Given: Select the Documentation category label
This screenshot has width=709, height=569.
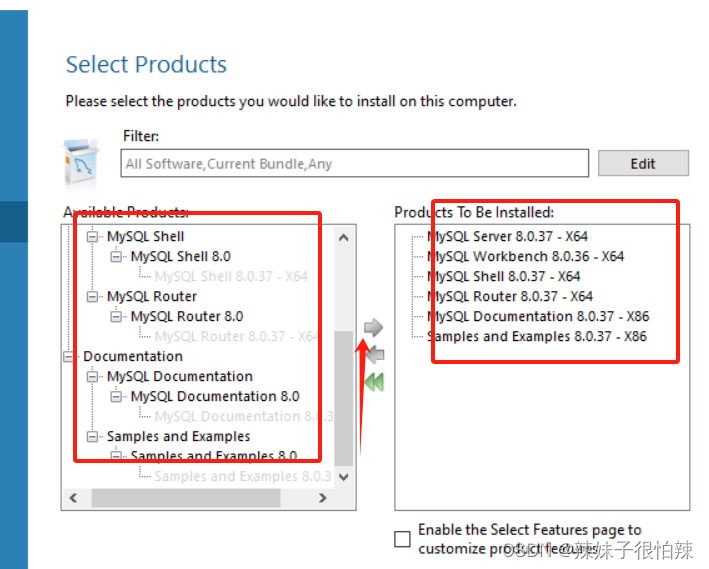Looking at the screenshot, I should pyautogui.click(x=133, y=356).
